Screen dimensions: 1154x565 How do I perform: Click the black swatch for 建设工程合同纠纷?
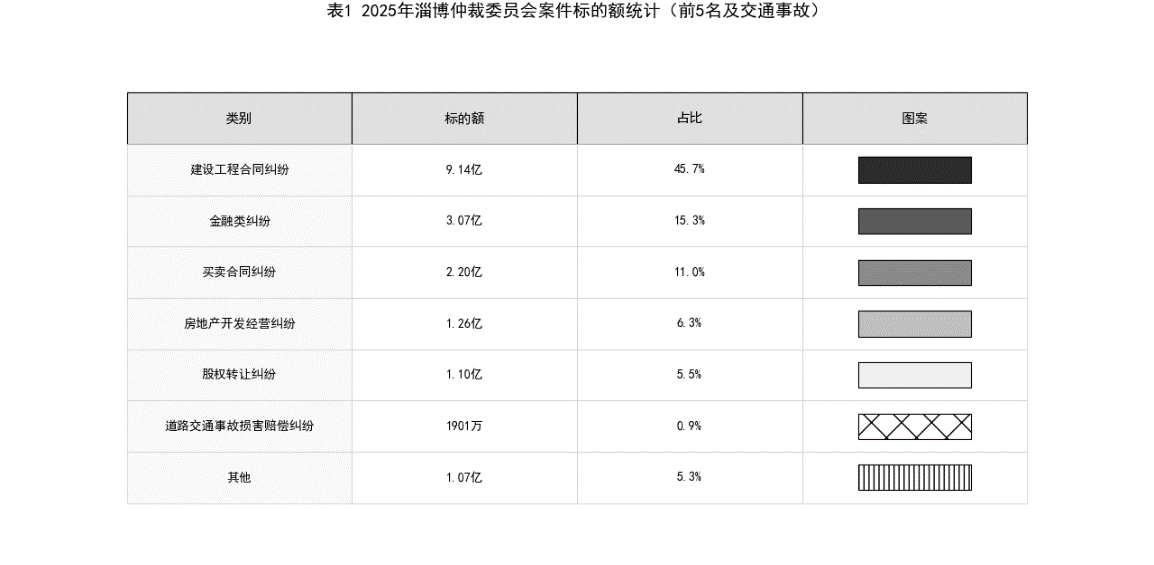coord(914,170)
